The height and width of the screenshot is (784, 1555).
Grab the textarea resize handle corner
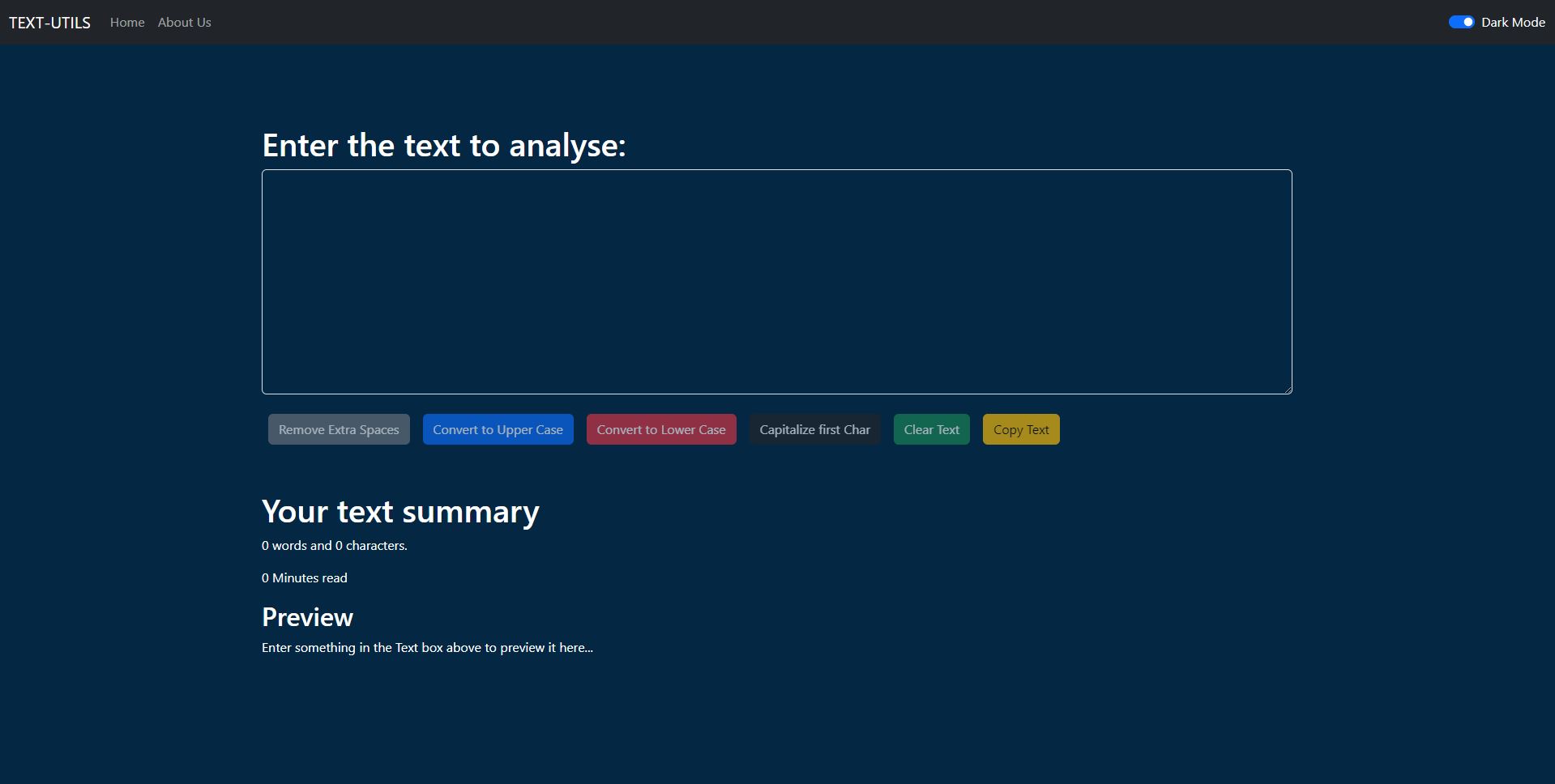[x=1287, y=389]
